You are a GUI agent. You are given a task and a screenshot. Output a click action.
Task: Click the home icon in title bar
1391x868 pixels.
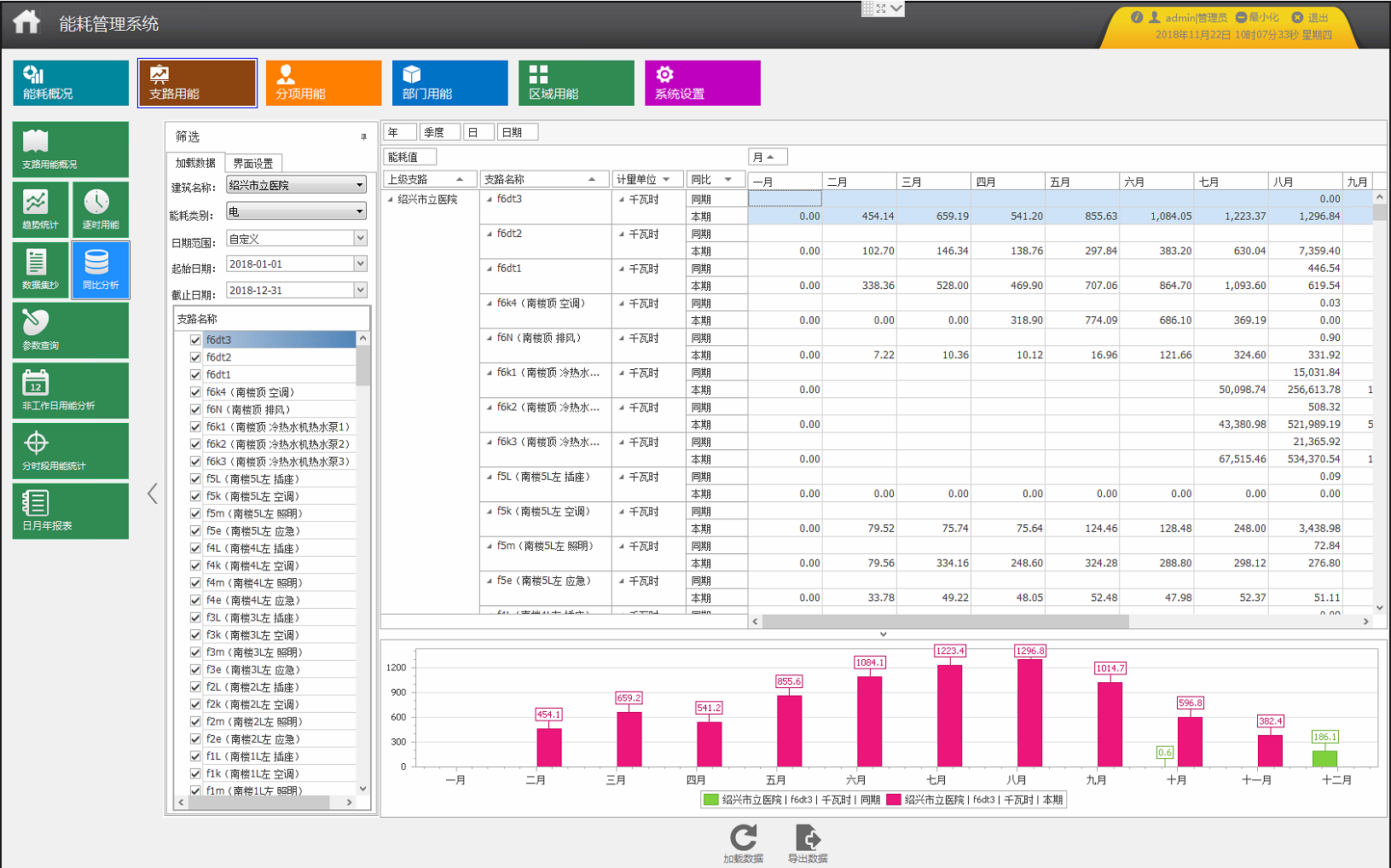[x=26, y=21]
